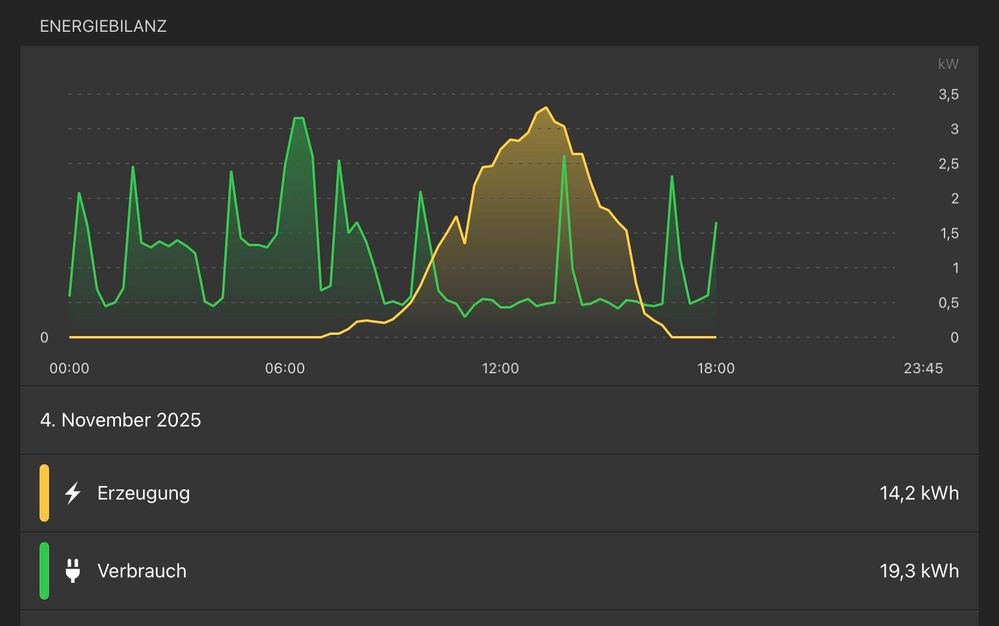Click the tallest green consumption peak

tap(298, 119)
